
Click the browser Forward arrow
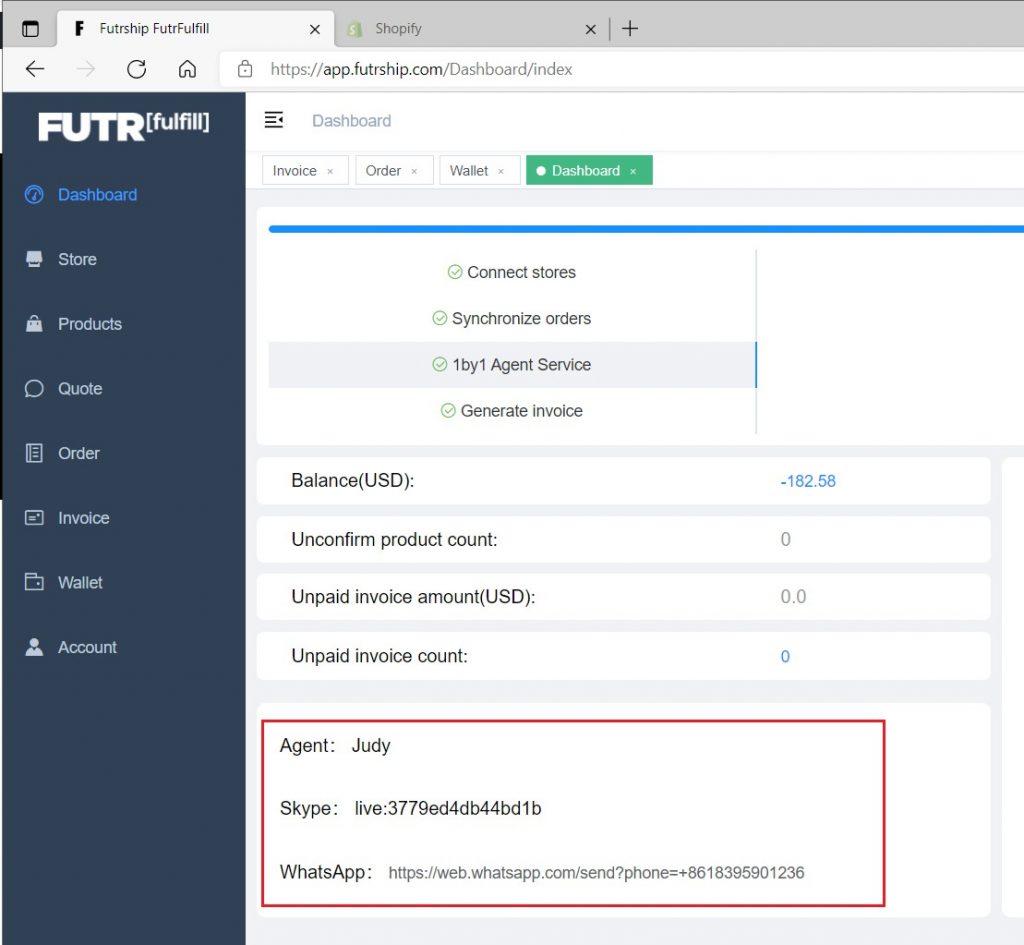86,69
